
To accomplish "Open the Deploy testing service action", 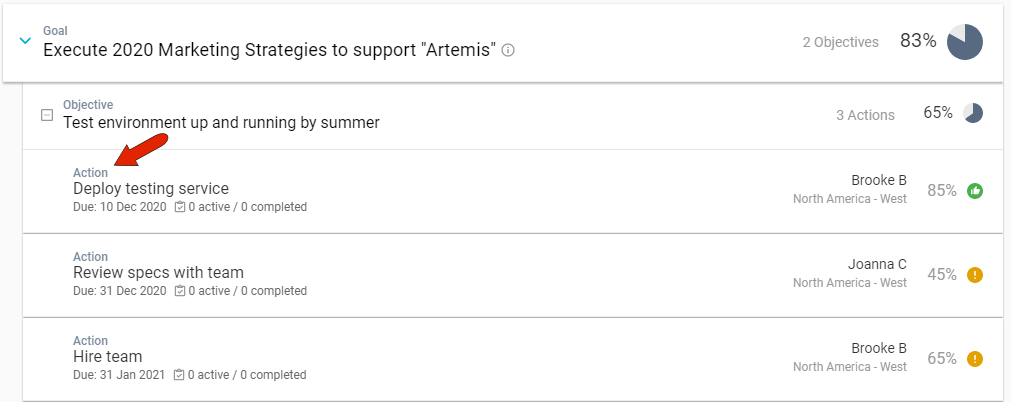I will click(x=151, y=188).
